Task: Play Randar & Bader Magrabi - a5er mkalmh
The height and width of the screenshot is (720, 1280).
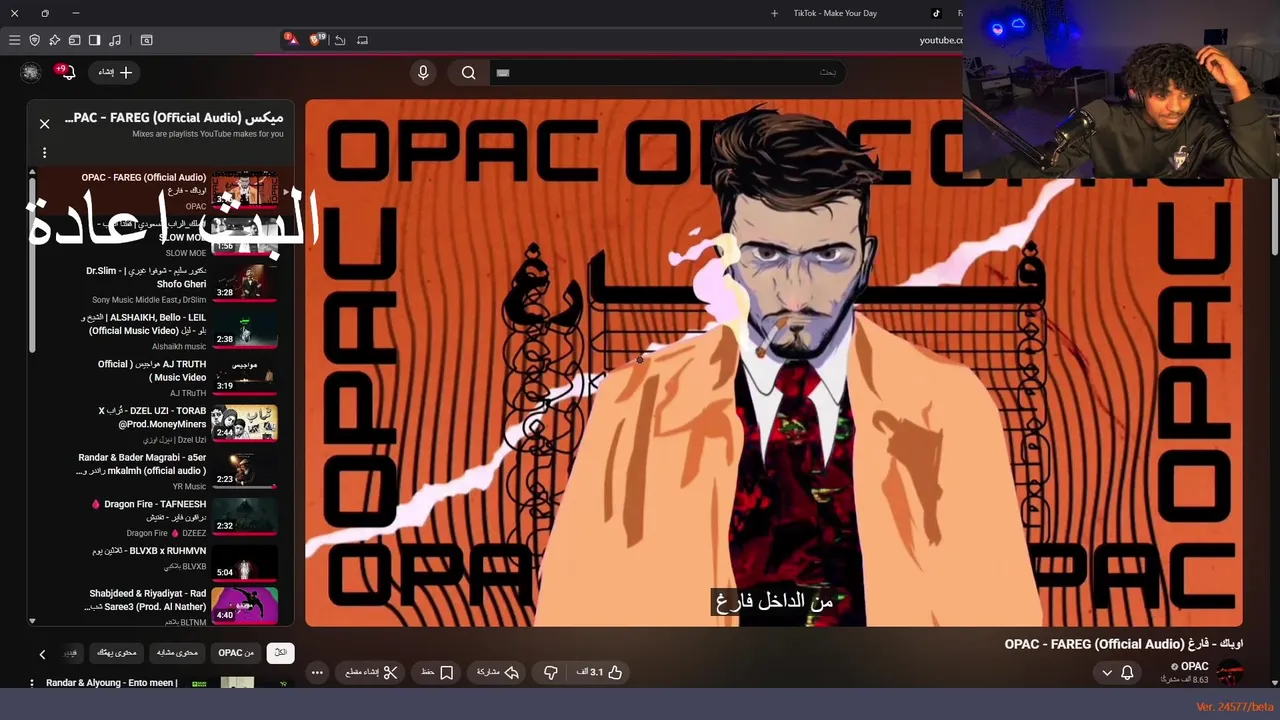Action: tap(161, 471)
